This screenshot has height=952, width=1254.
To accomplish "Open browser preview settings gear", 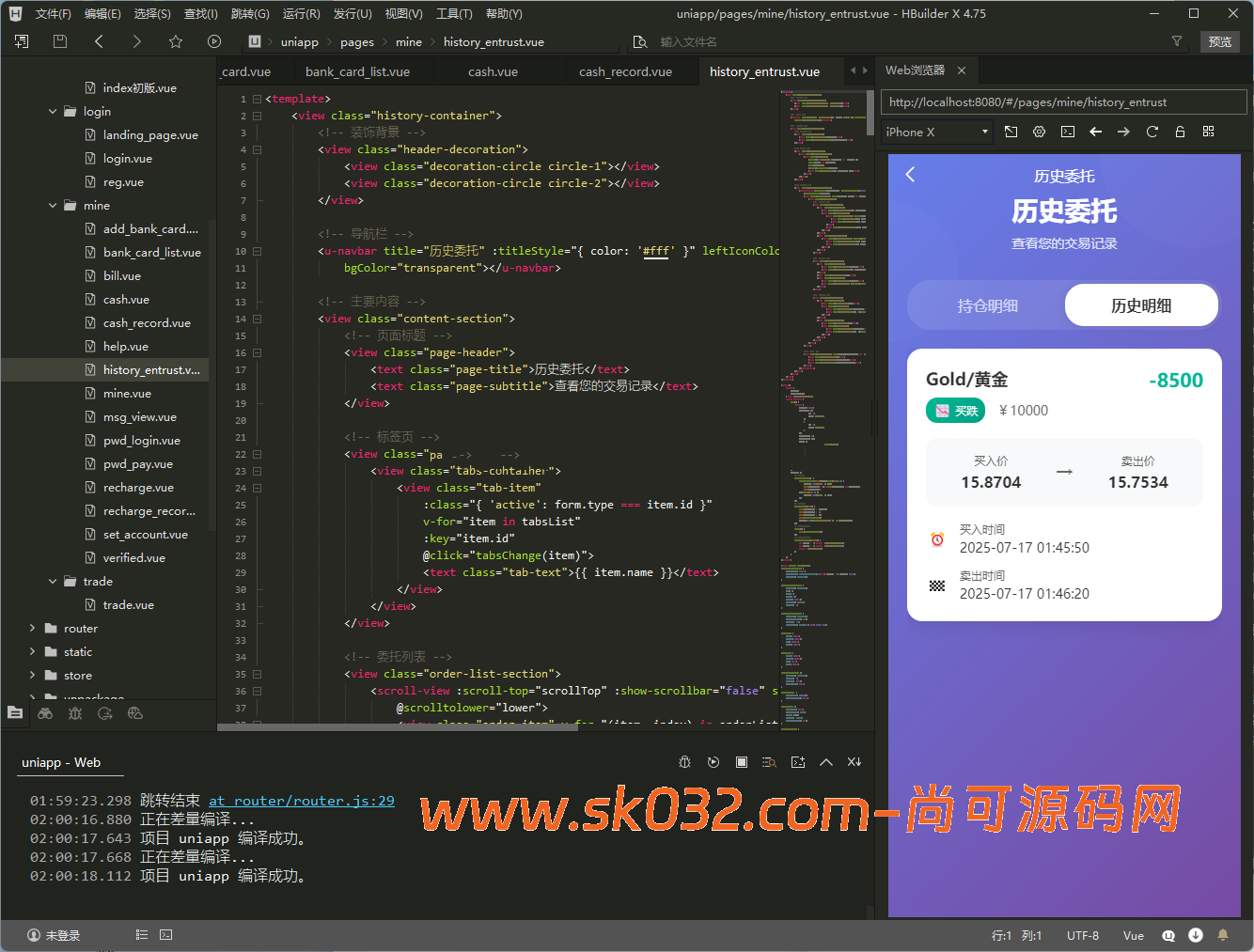I will tap(1039, 132).
